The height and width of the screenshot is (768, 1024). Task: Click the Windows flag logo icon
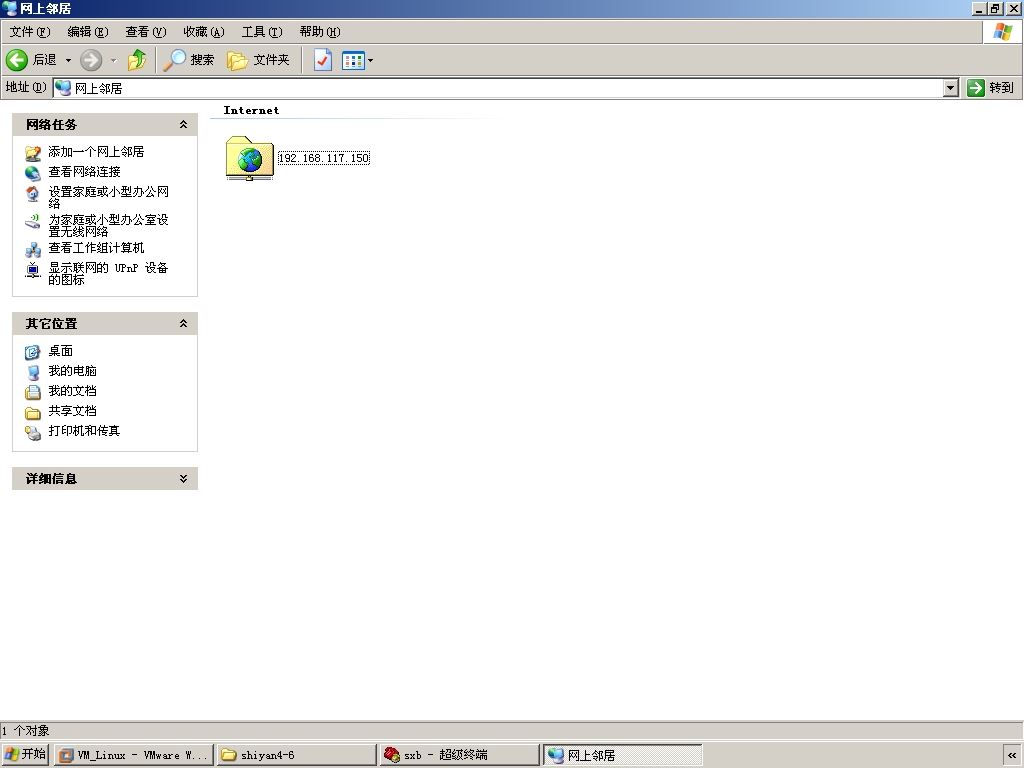[x=1002, y=31]
